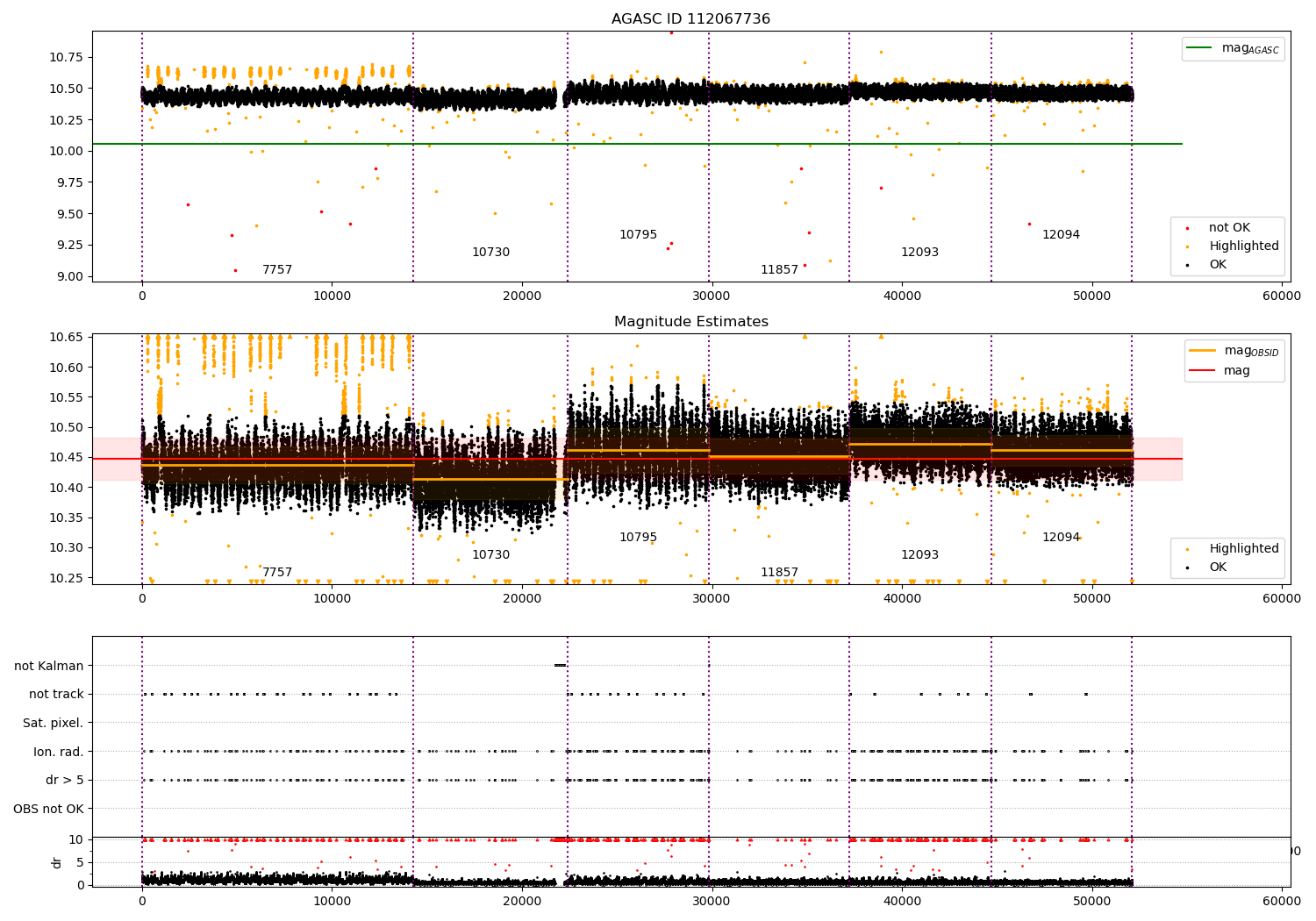Click the 'OBS not OK' row label
The image size is (1316, 921).
click(x=49, y=809)
